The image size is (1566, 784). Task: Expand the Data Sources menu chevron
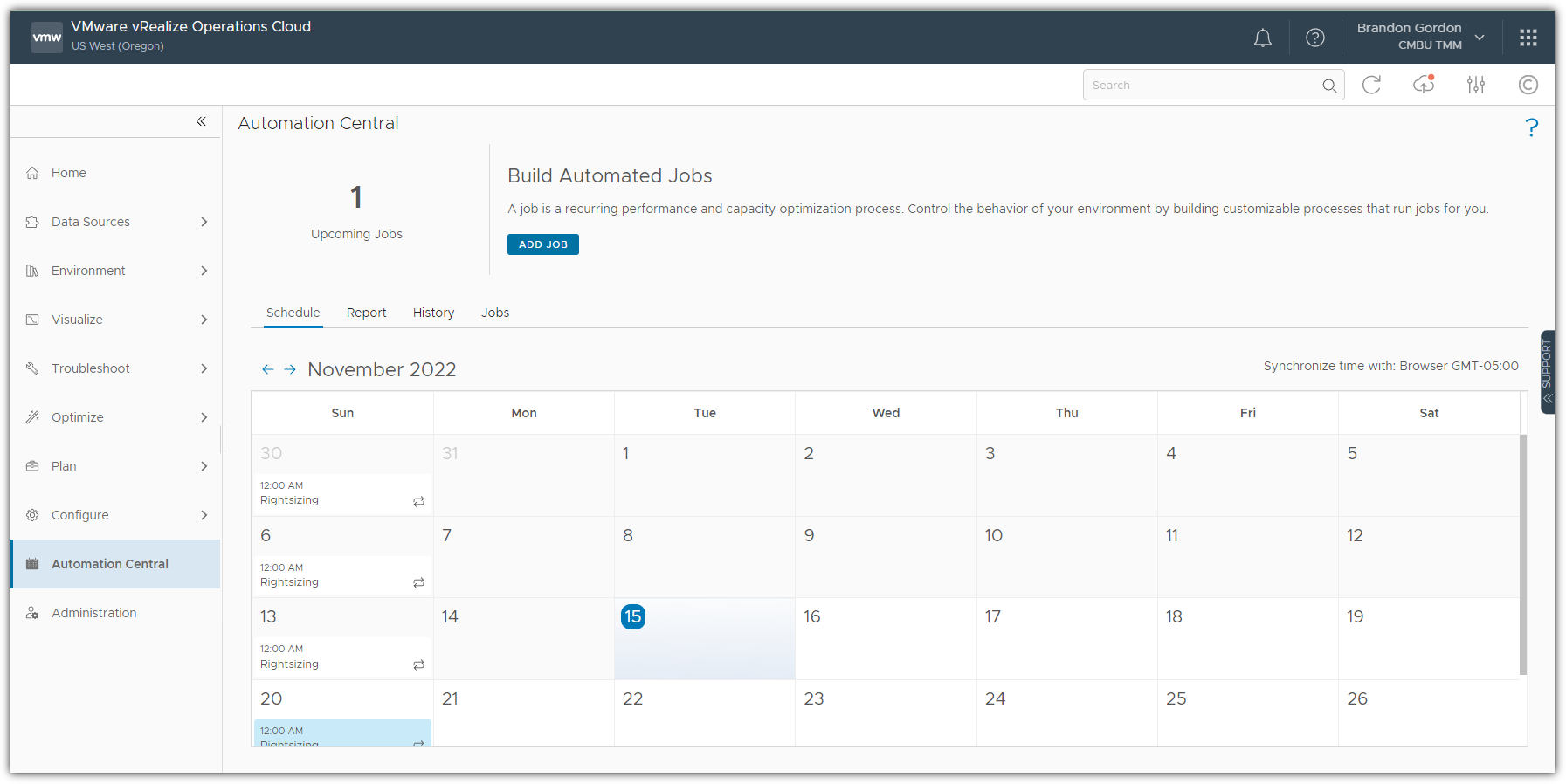tap(204, 222)
